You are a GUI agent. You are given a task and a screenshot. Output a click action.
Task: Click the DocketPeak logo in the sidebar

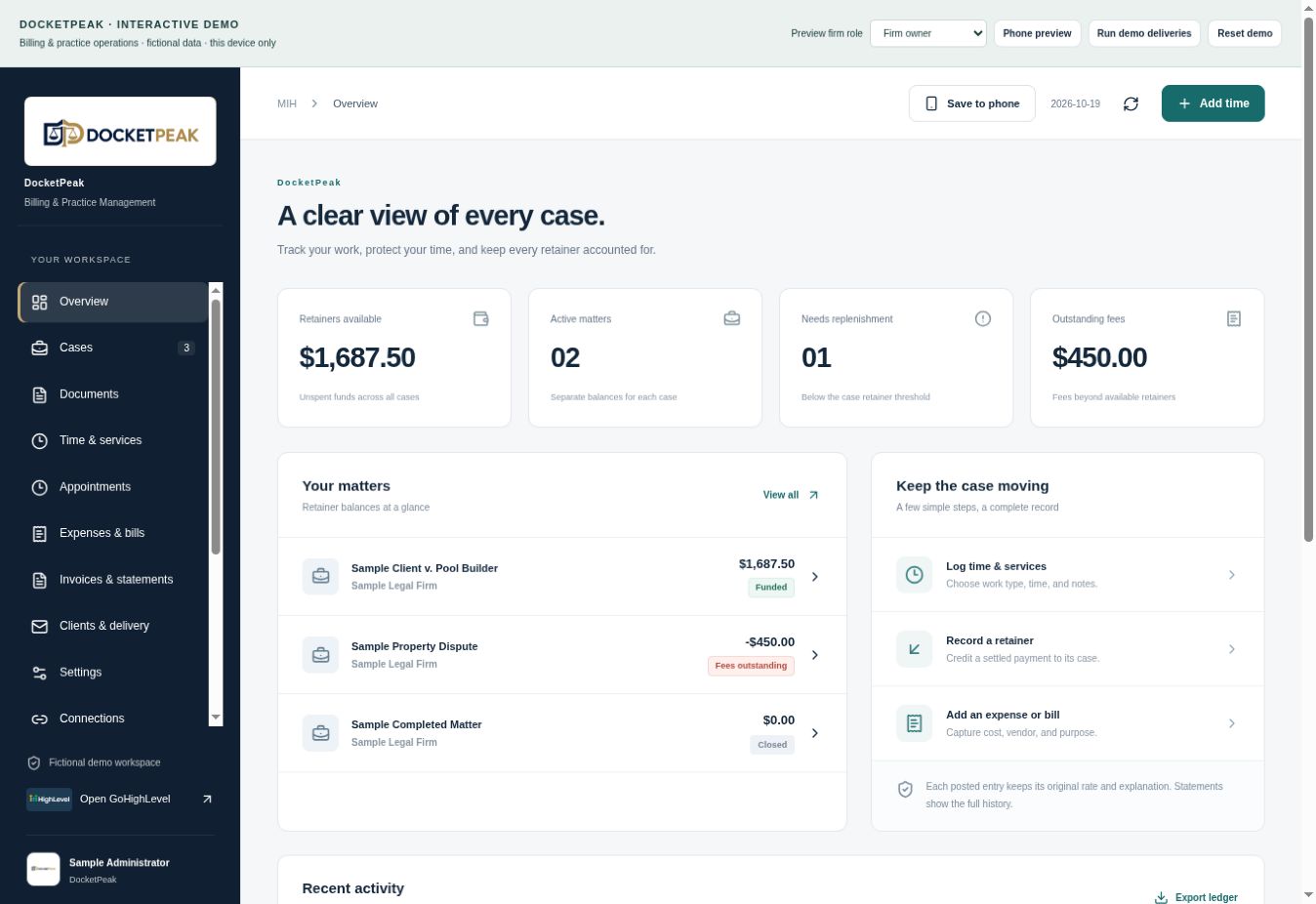click(x=120, y=132)
